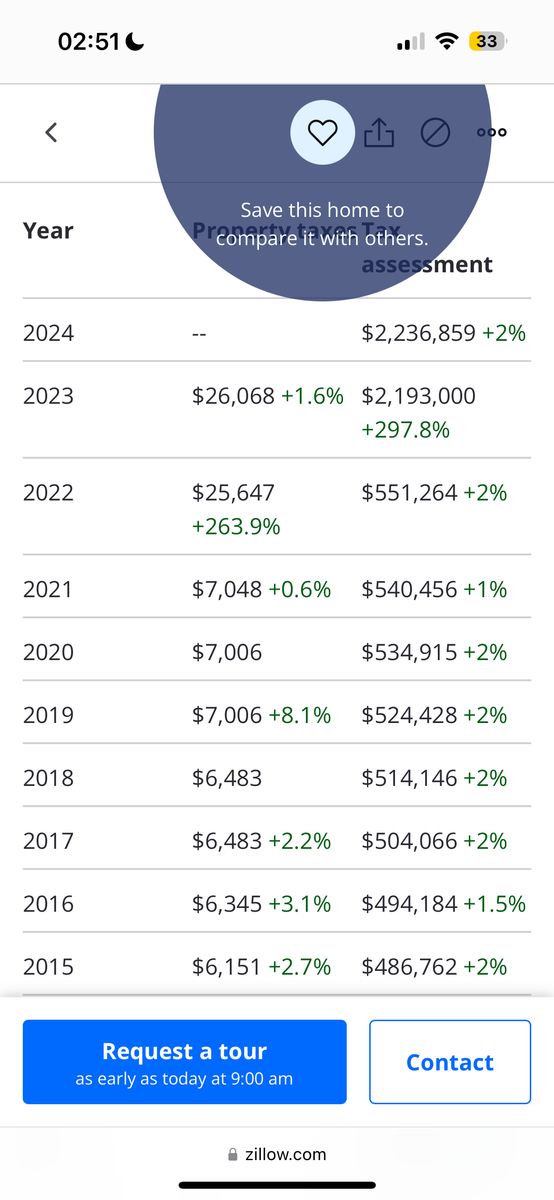Hide this home with circle-slash icon

pos(435,132)
